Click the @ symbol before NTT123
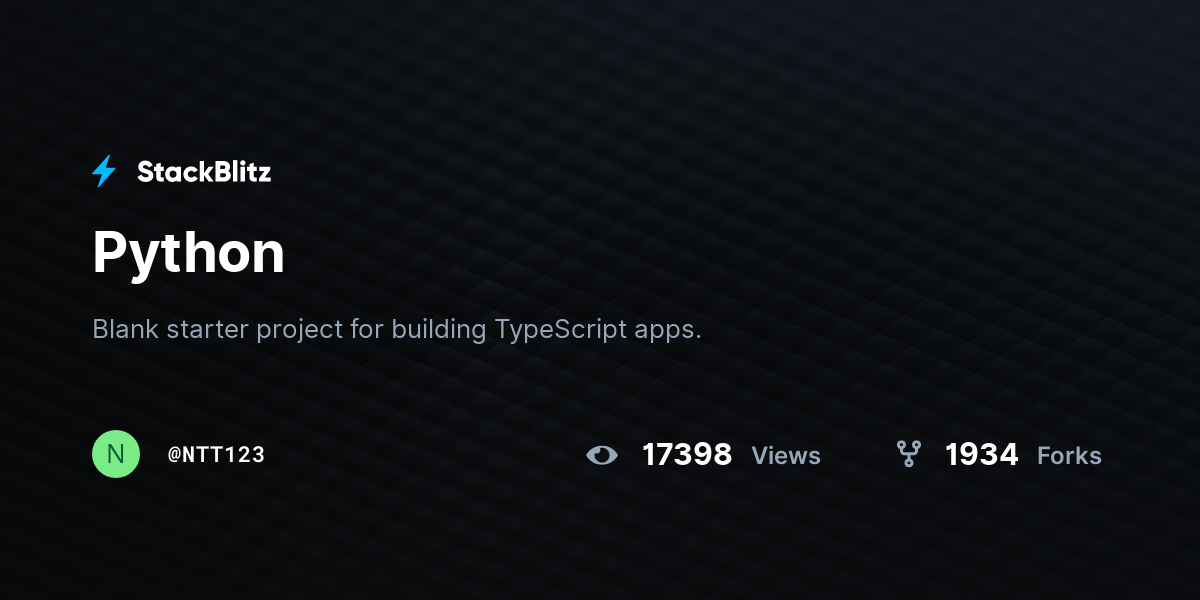This screenshot has height=600, width=1200. 174,455
